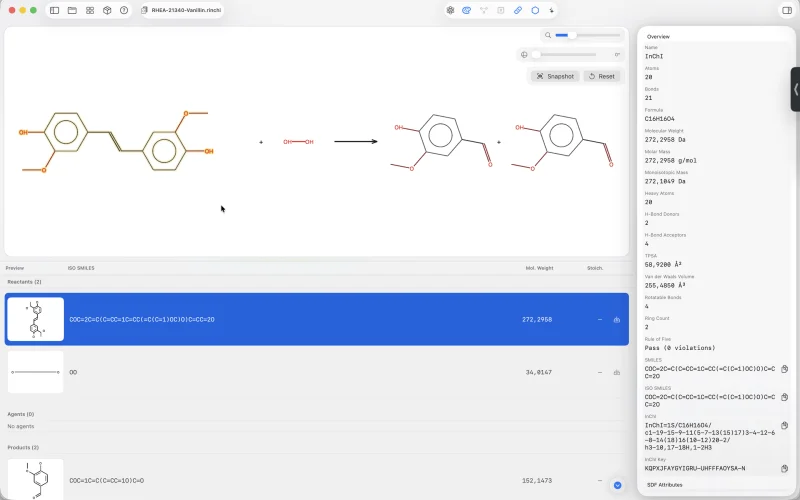Click the magnifier zoom icon
Viewport: 800px width, 500px height.
point(548,35)
